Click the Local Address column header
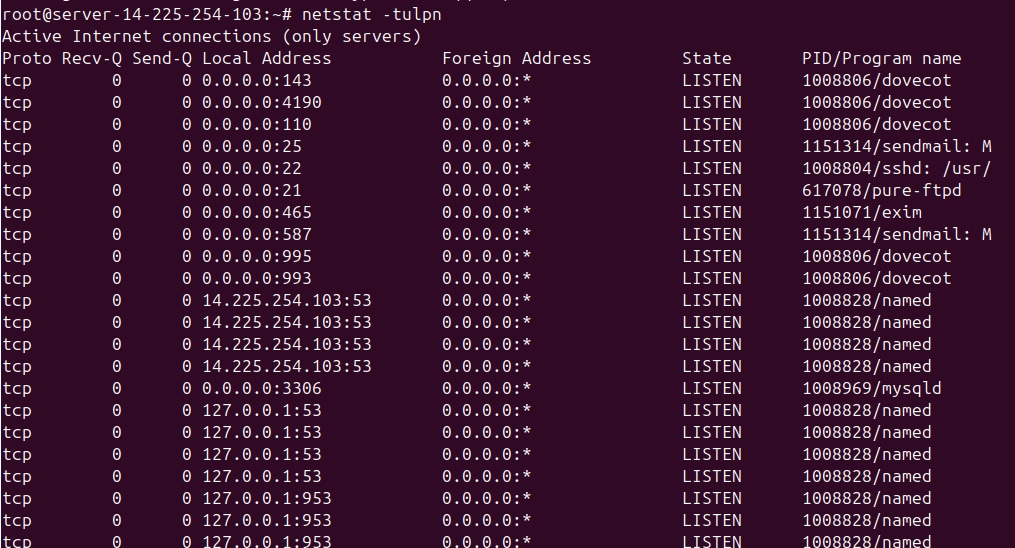Image resolution: width=1015 pixels, height=548 pixels. 266,58
